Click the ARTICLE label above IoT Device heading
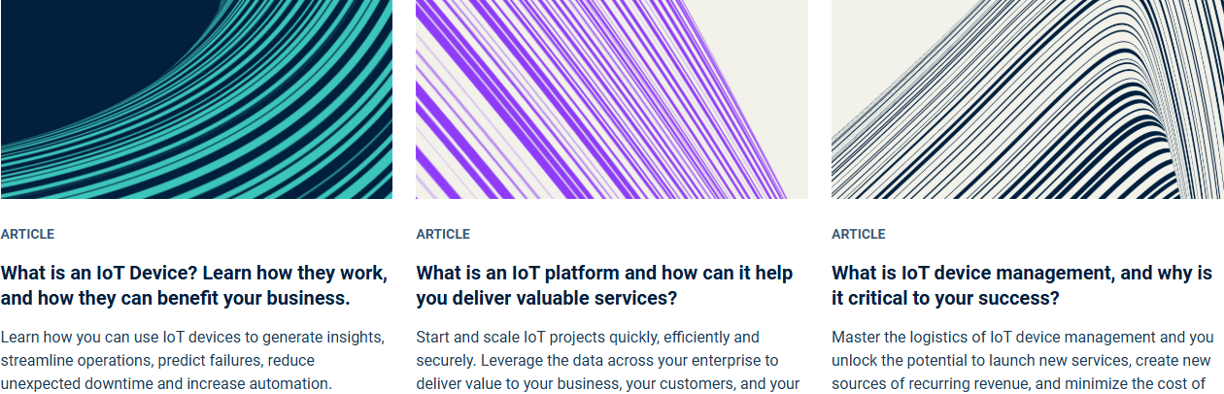 click(28, 234)
